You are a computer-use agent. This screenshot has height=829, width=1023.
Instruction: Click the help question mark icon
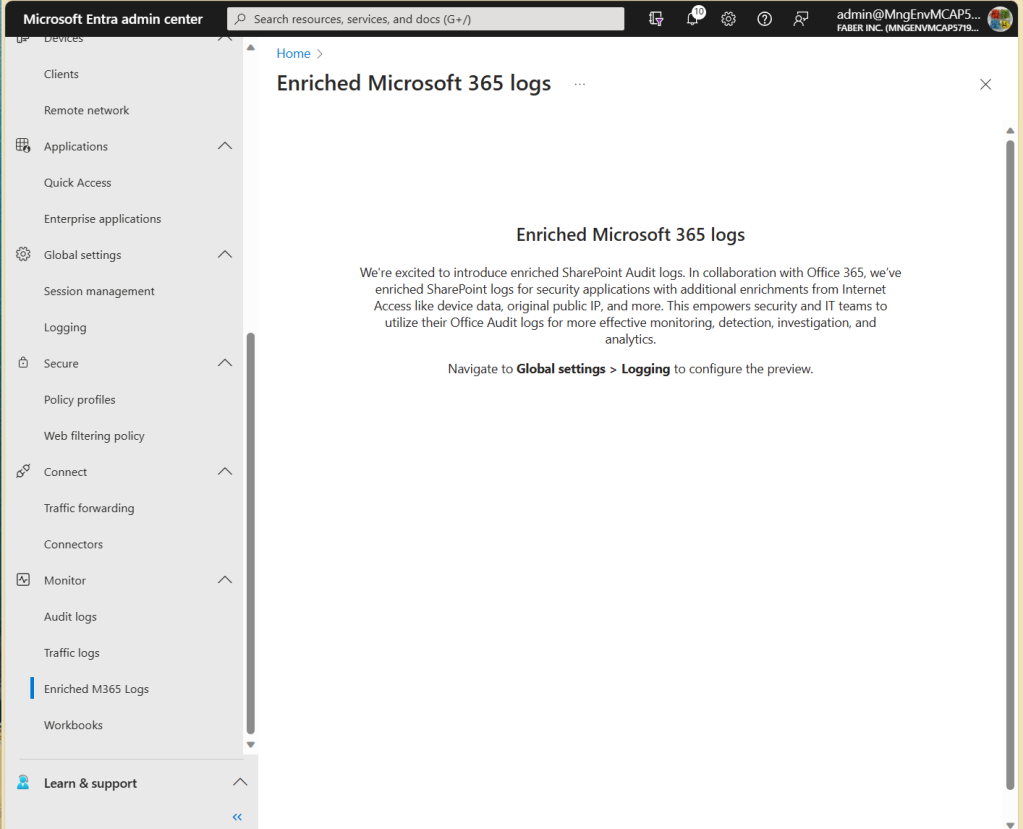pyautogui.click(x=765, y=19)
